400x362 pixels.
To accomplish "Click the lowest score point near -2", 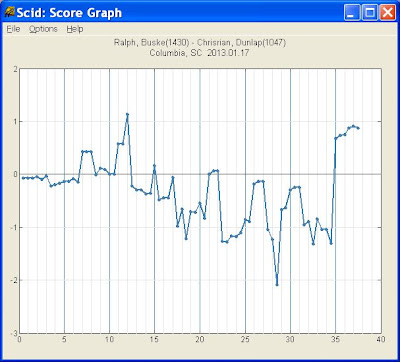I will 277,285.
